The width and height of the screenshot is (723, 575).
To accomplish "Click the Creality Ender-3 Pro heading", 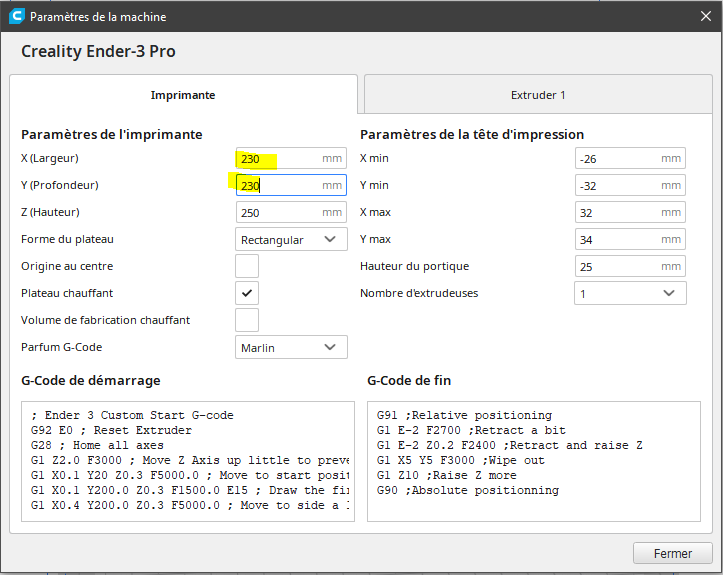I will [98, 51].
